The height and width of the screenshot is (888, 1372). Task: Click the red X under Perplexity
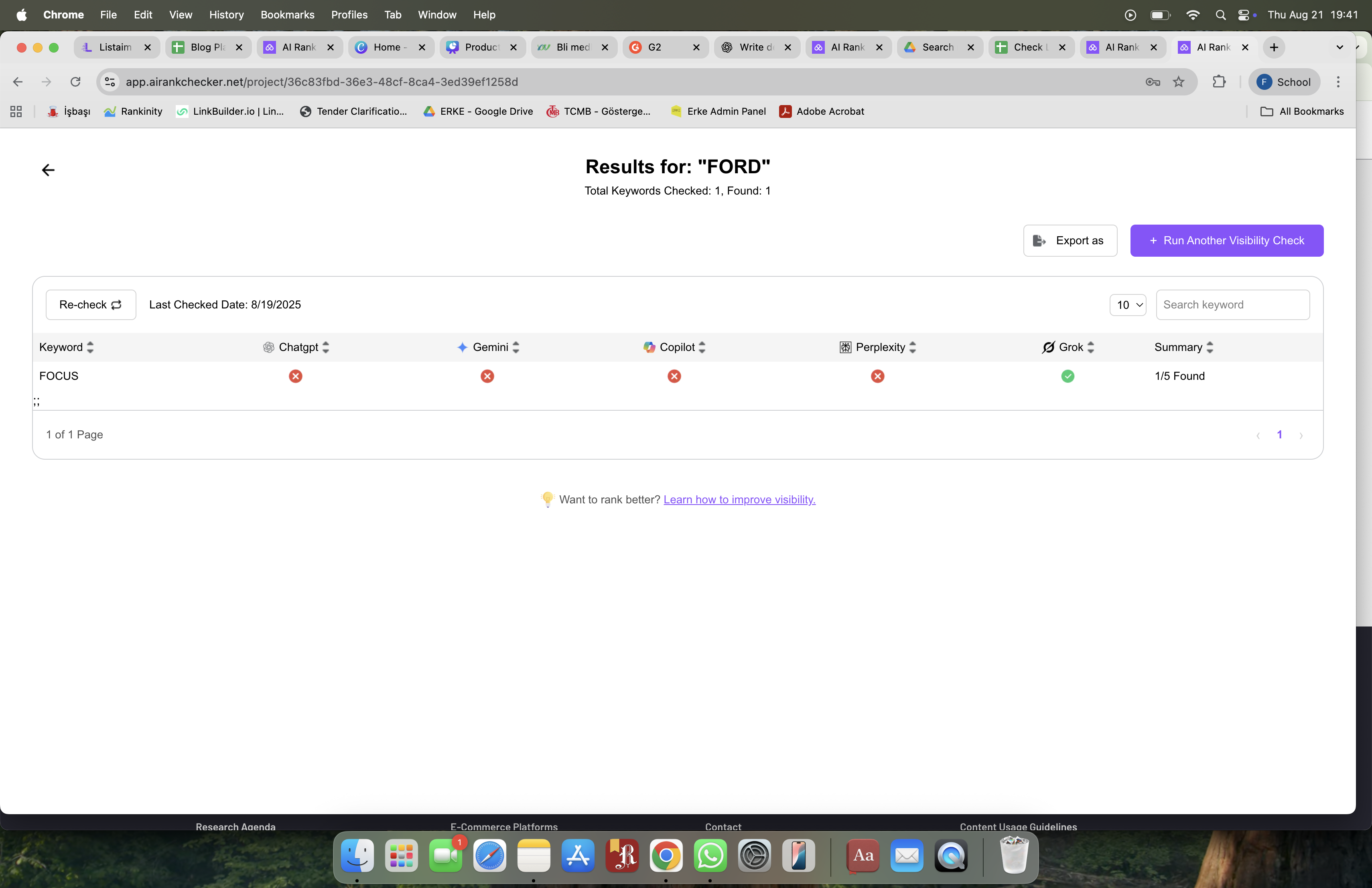(877, 376)
